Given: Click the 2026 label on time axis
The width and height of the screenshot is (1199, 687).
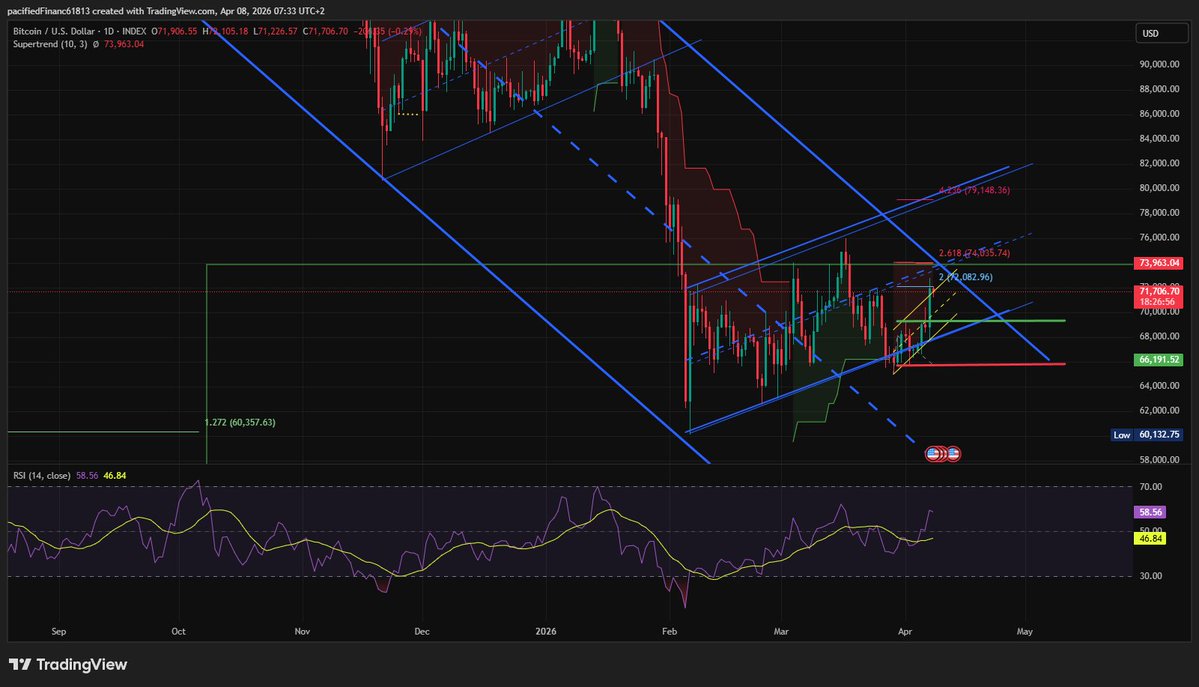Looking at the screenshot, I should 546,631.
